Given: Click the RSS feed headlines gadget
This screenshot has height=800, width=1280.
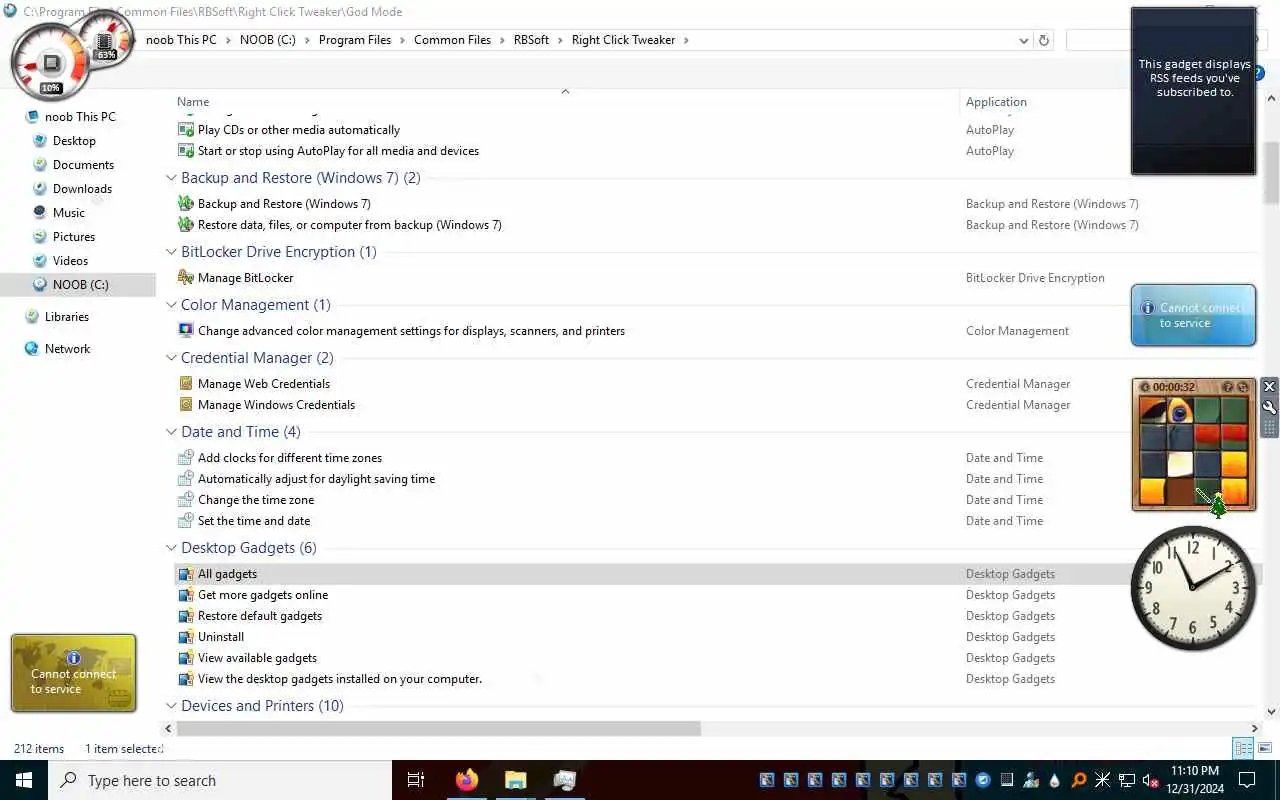Looking at the screenshot, I should pos(1193,92).
